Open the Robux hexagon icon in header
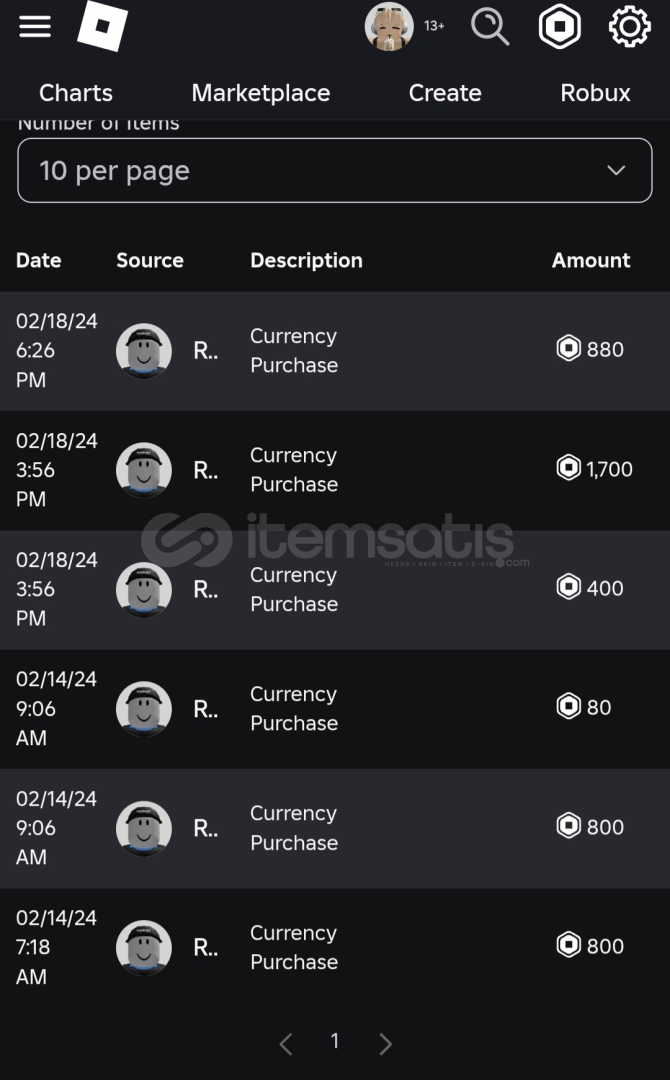Image resolution: width=670 pixels, height=1080 pixels. point(560,27)
